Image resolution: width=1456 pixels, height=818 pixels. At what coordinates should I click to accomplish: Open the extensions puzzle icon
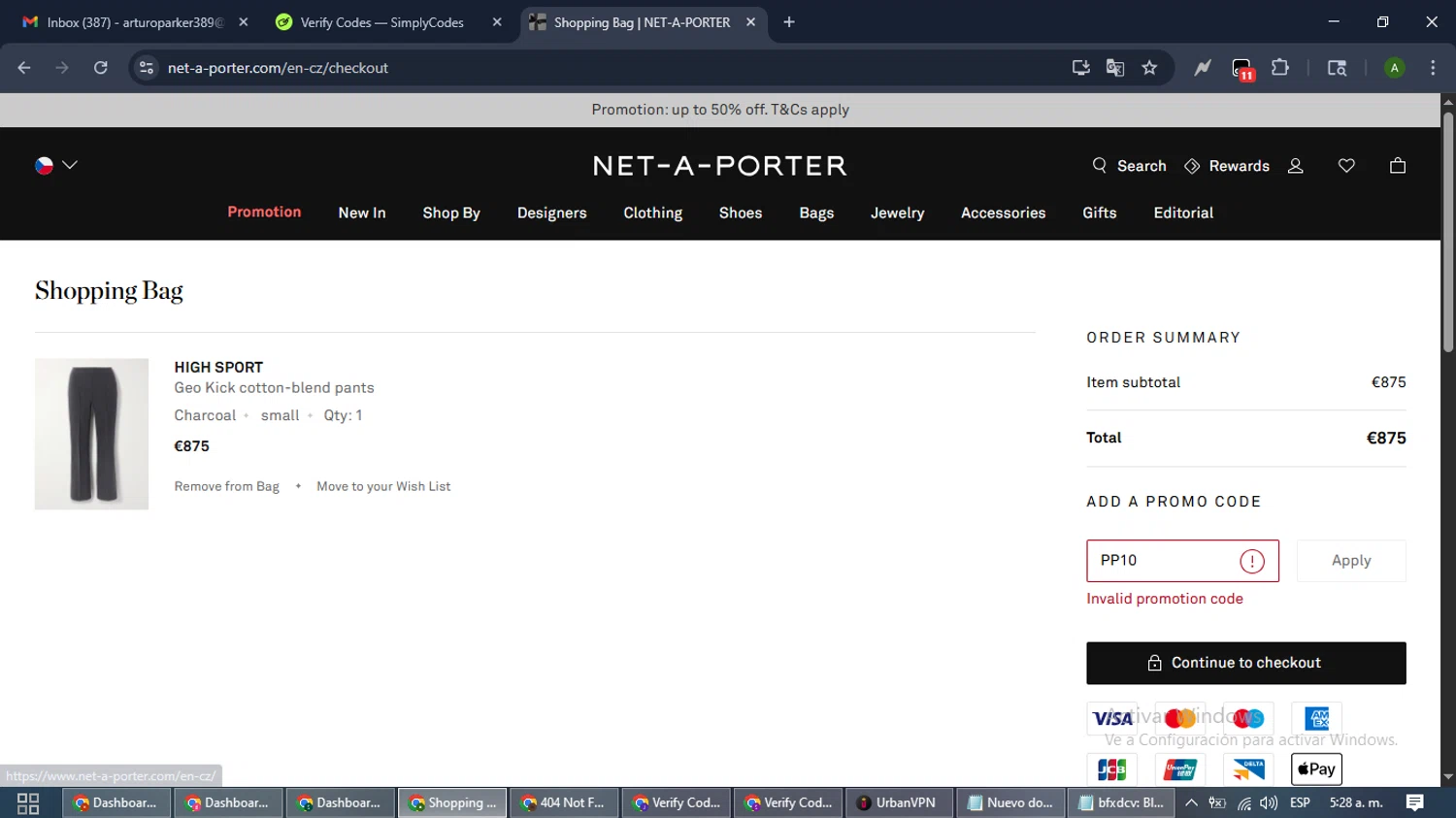click(x=1280, y=68)
